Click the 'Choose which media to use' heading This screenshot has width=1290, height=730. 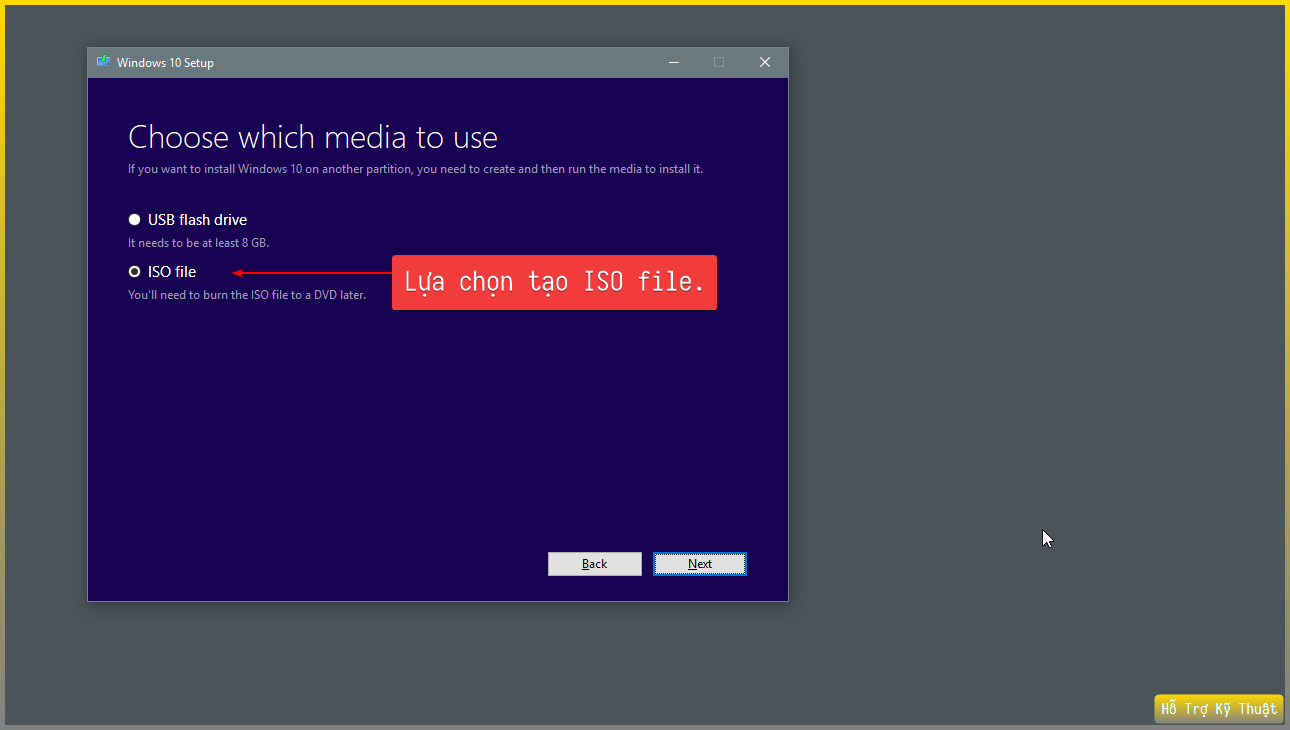pyautogui.click(x=313, y=137)
